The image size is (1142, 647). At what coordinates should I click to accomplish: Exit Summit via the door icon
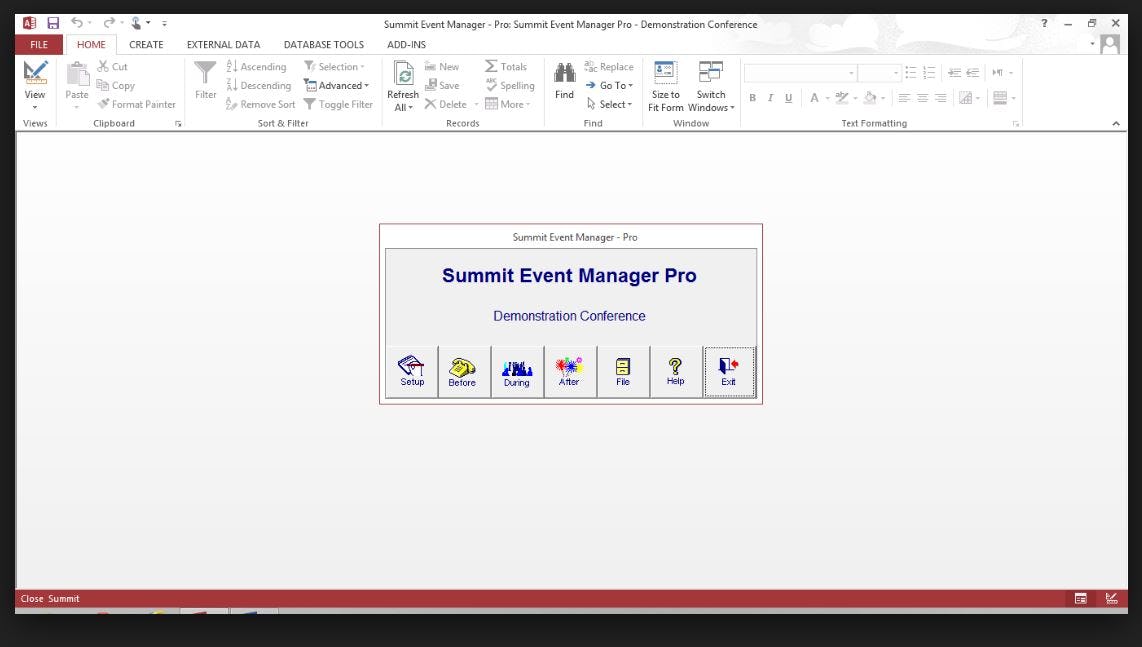(729, 370)
